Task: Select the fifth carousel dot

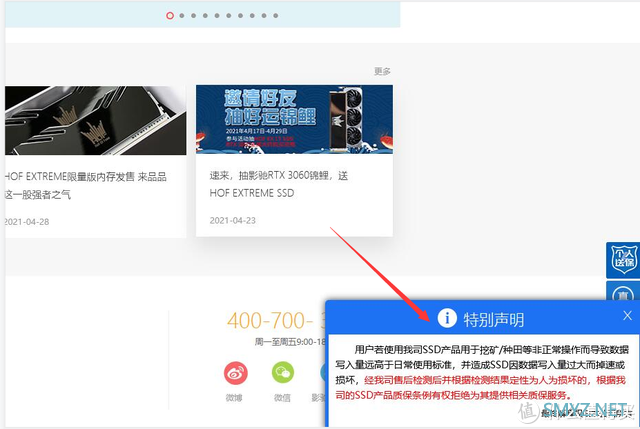Action: pos(217,16)
